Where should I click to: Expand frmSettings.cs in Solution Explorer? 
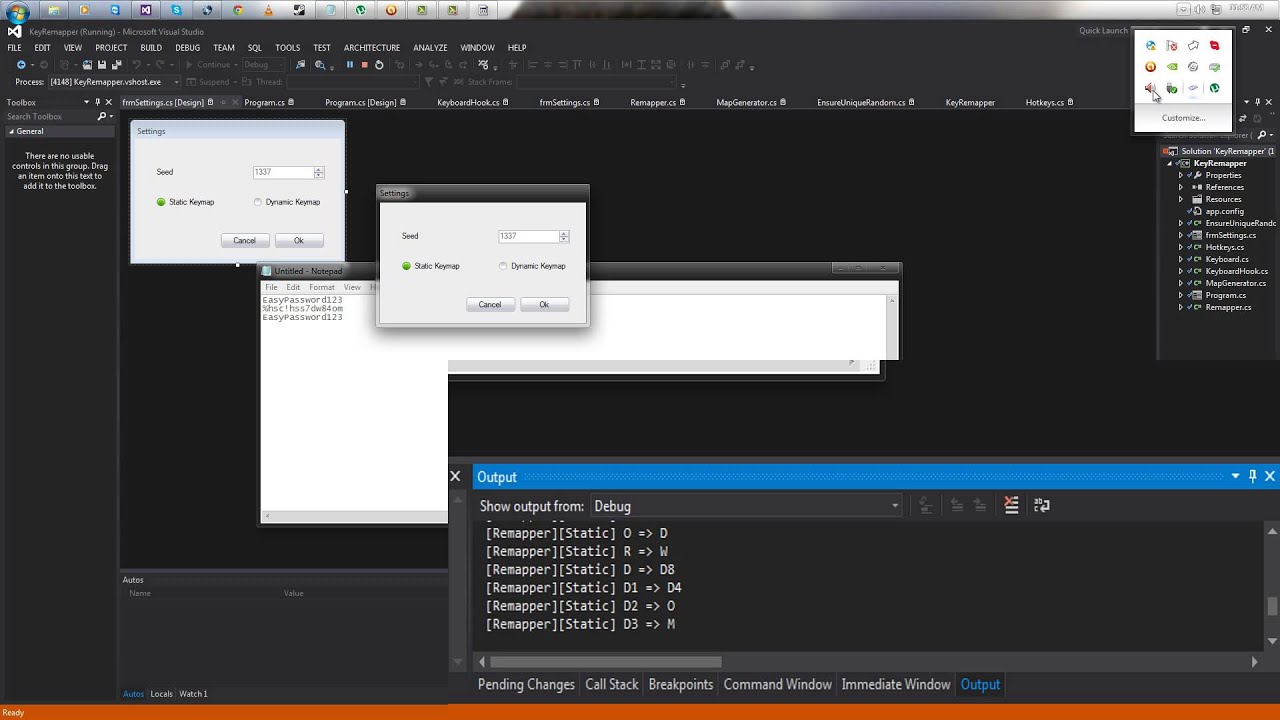coord(1180,235)
